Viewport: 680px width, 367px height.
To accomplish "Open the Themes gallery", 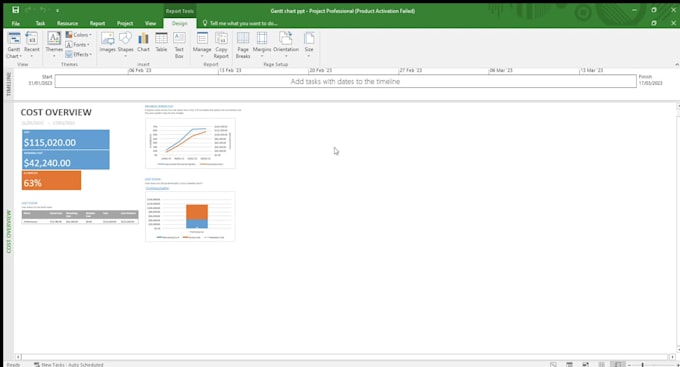I will [54, 45].
